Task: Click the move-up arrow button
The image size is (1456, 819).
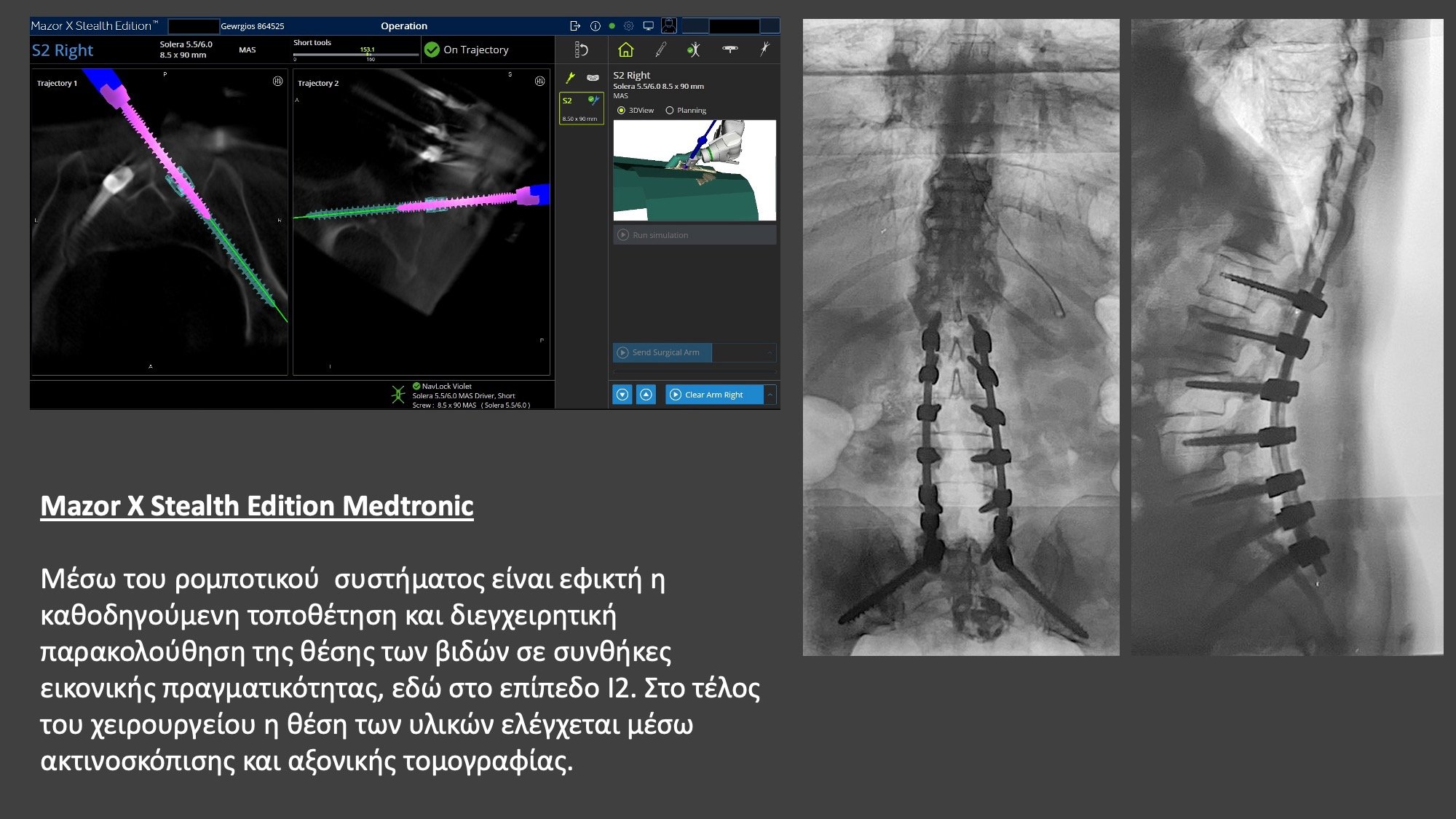Action: [x=646, y=395]
